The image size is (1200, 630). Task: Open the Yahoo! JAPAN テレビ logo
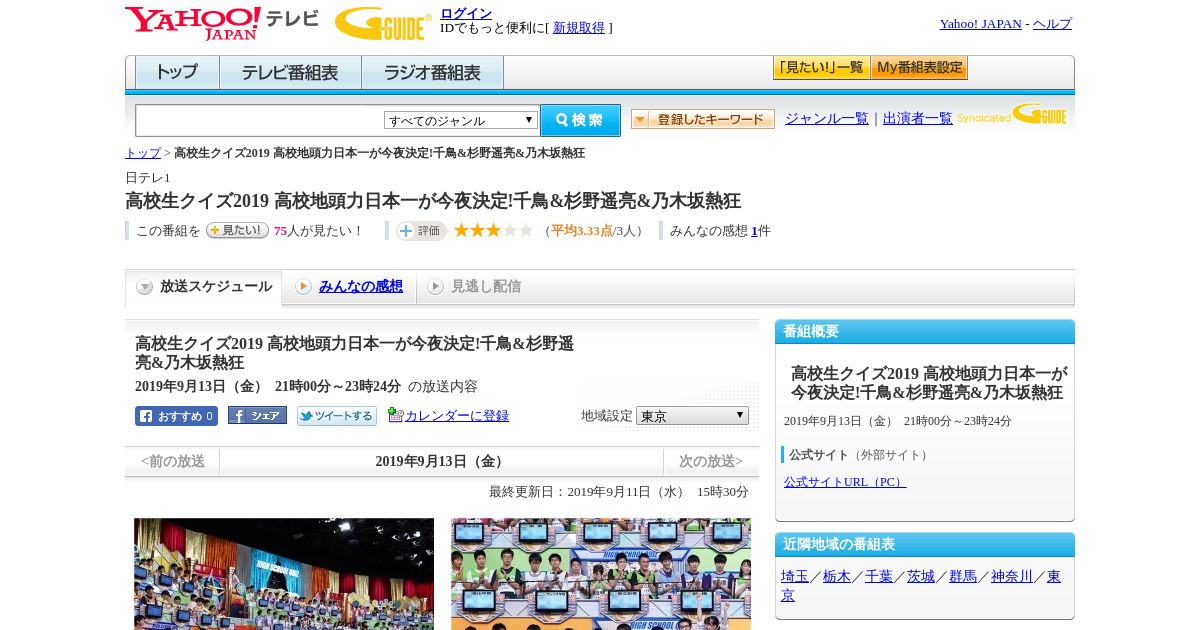222,23
